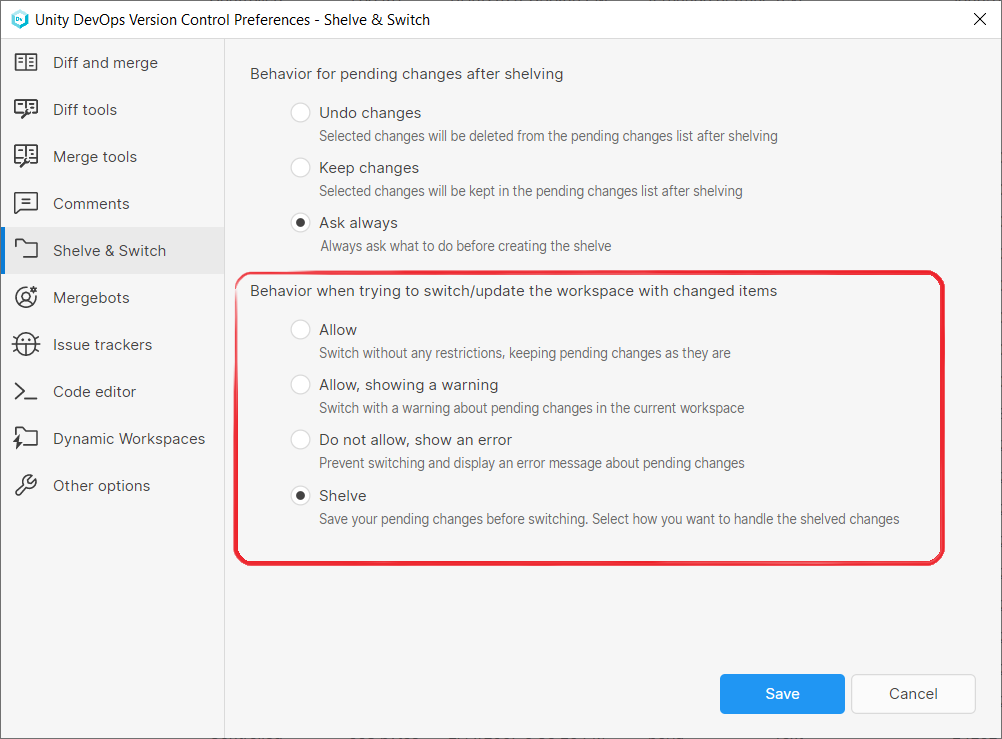Image resolution: width=1002 pixels, height=739 pixels.
Task: Select the Diff tools icon
Action: [26, 110]
